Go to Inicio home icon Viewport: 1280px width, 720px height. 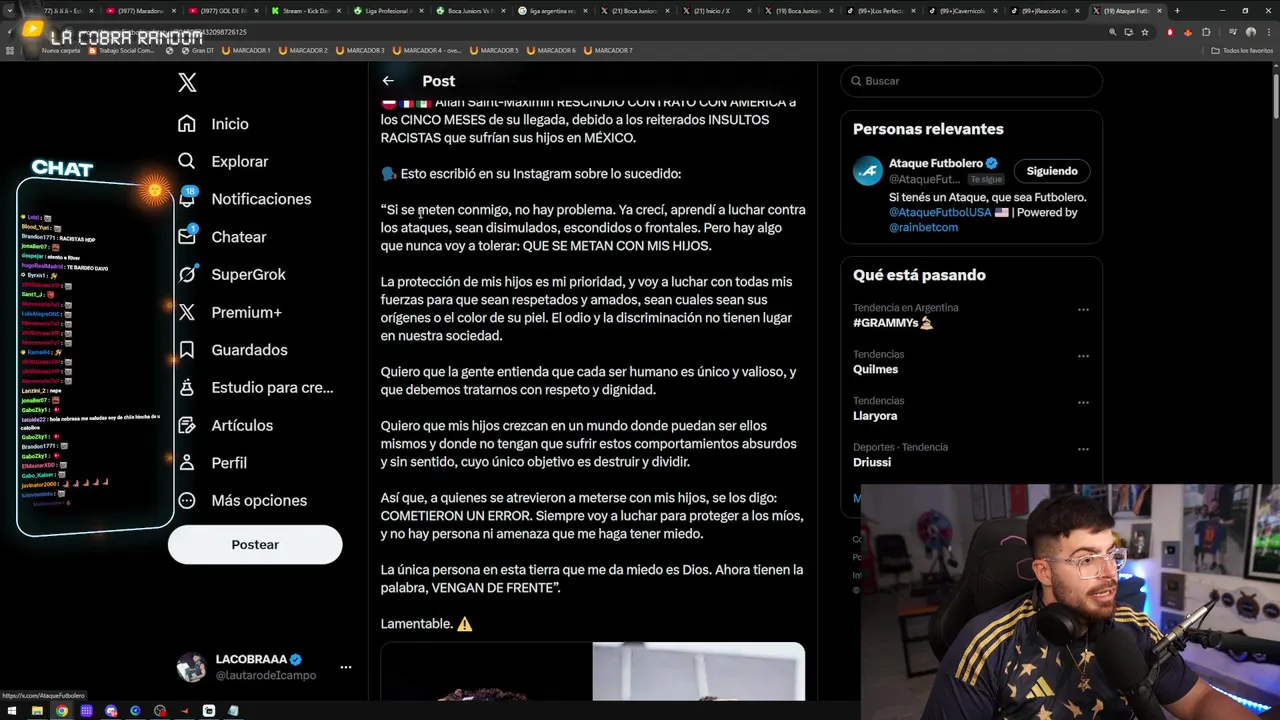click(x=187, y=124)
